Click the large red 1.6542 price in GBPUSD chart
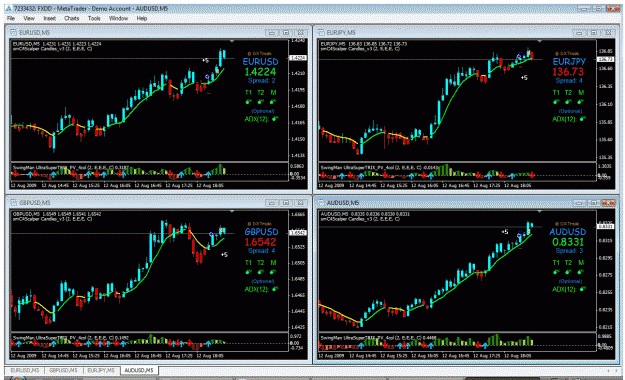625x380 pixels. 260,242
